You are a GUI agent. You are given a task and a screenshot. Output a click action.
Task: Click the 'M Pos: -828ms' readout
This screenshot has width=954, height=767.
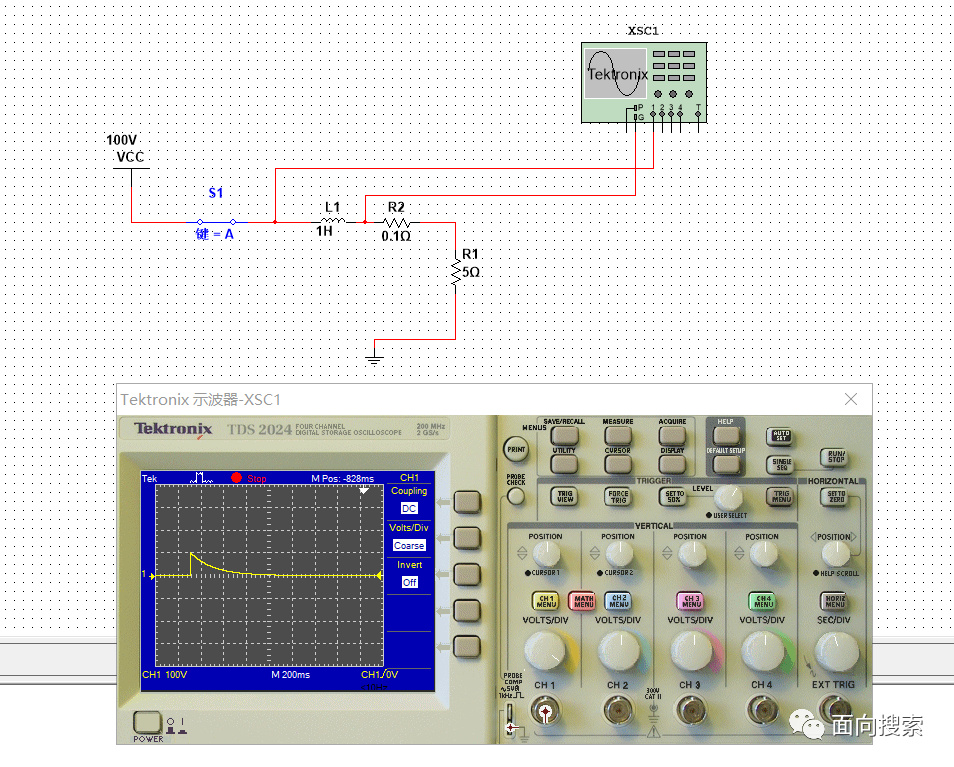(x=343, y=479)
